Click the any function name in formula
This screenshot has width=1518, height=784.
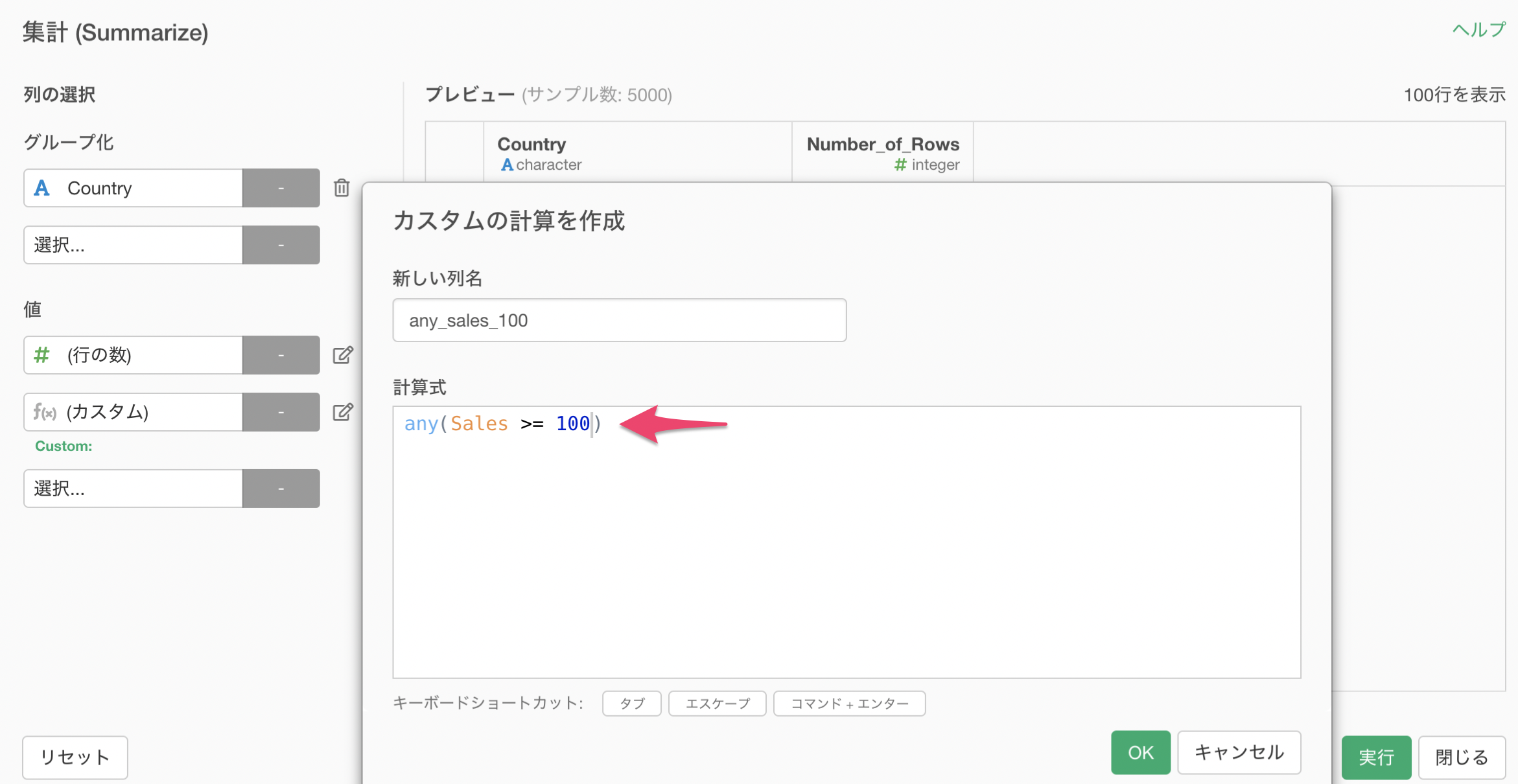pos(421,424)
